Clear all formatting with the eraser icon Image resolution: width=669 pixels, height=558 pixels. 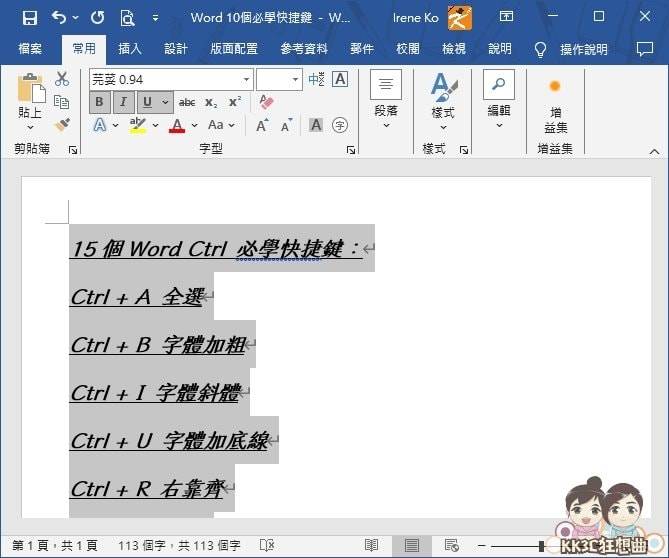tap(266, 102)
